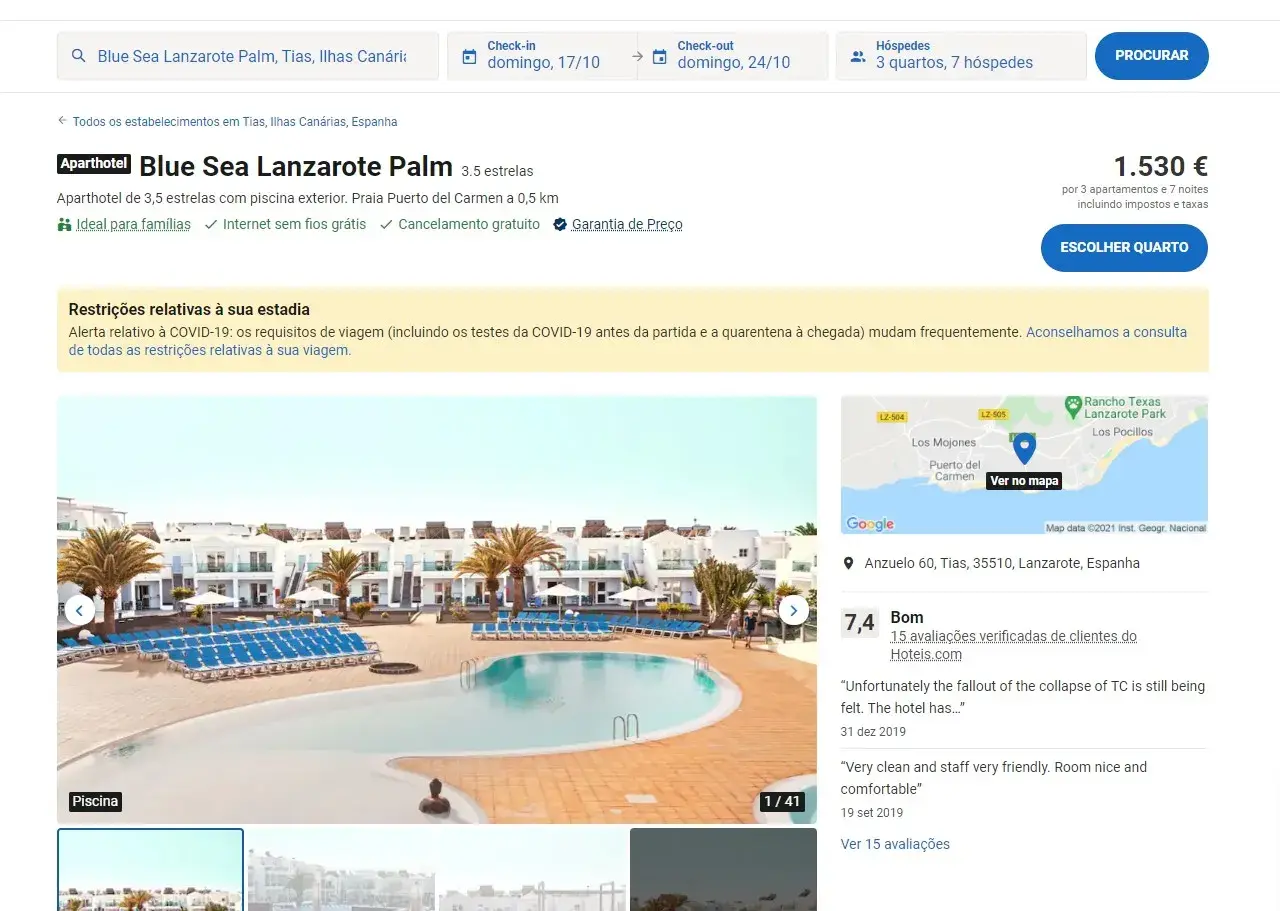
Task: Show the next photo with right arrow
Action: [793, 610]
